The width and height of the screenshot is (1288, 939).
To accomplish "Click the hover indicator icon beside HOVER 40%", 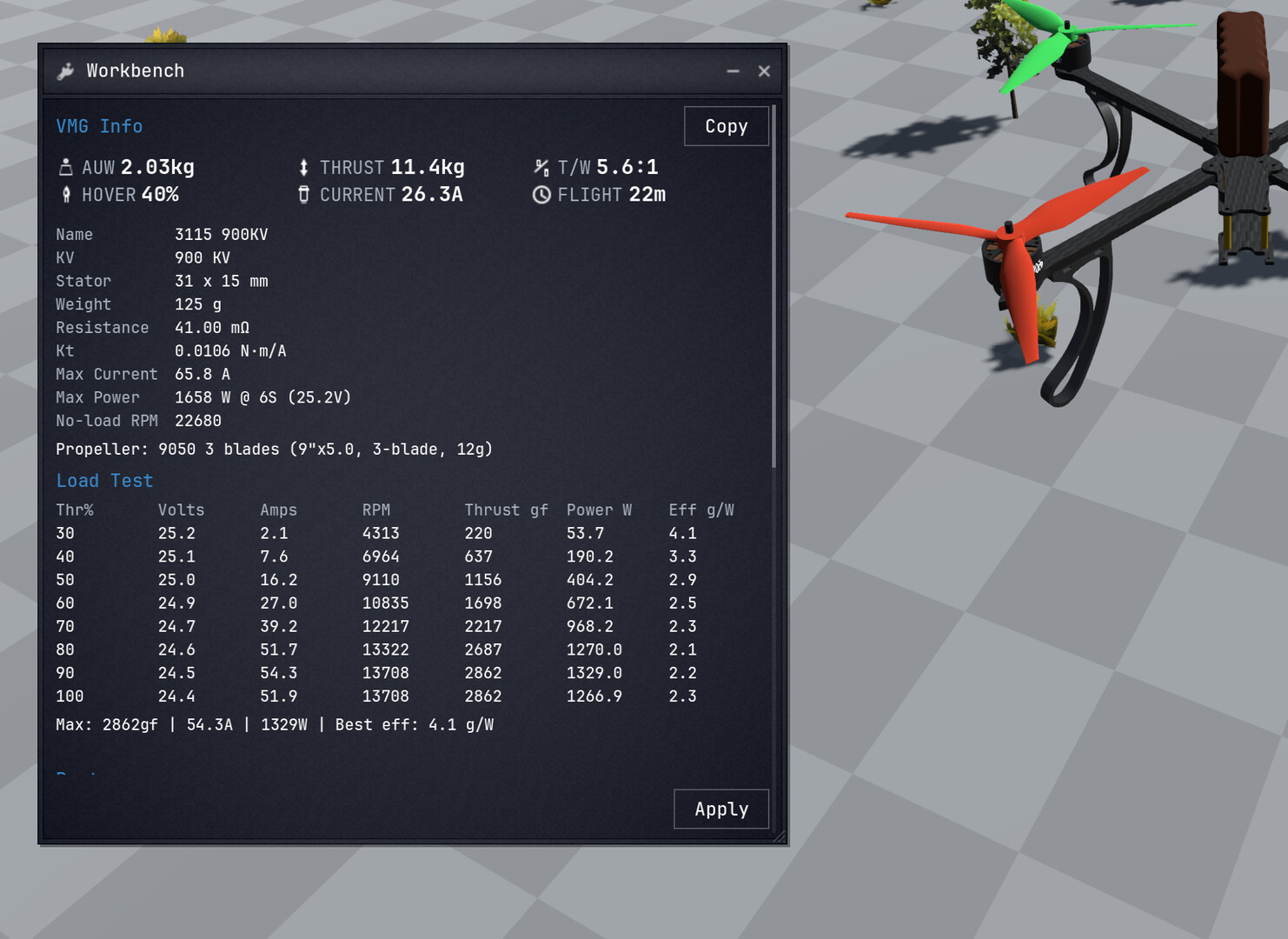I will [x=67, y=195].
